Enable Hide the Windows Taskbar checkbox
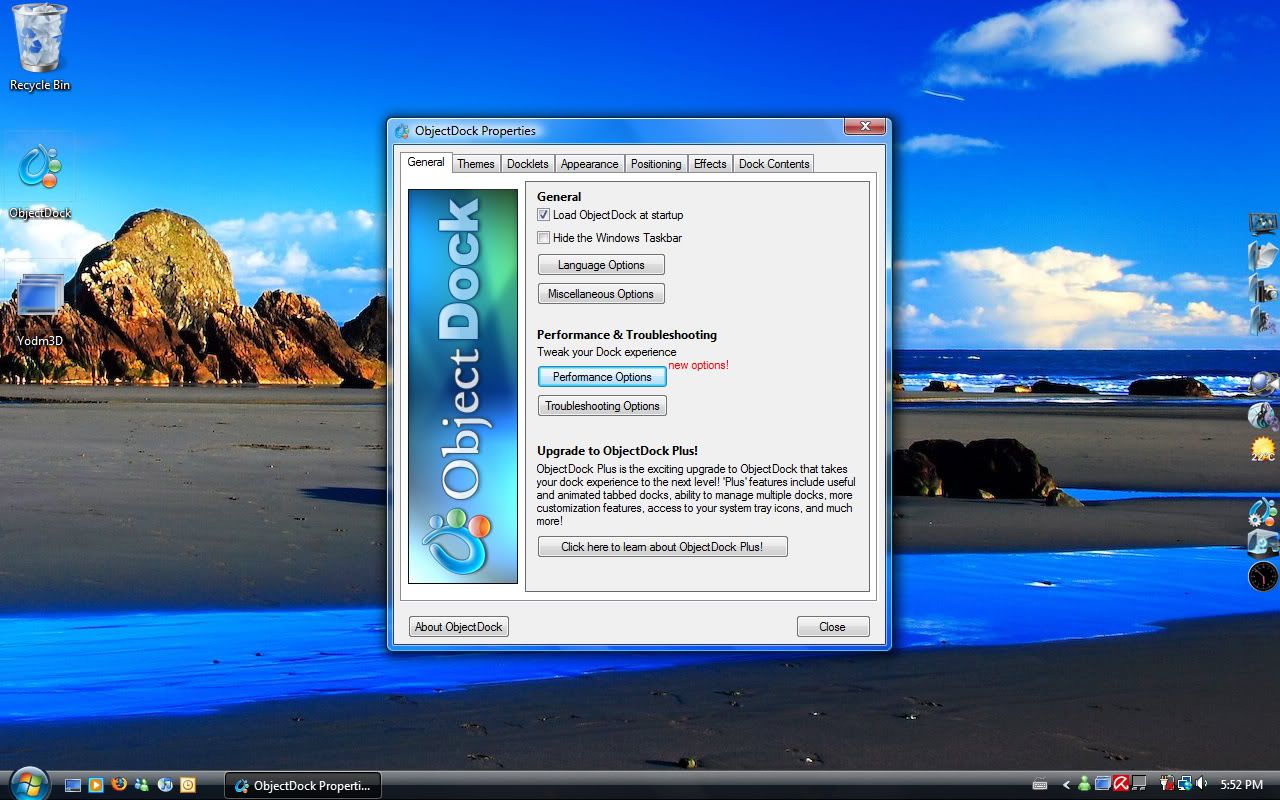 (x=543, y=238)
